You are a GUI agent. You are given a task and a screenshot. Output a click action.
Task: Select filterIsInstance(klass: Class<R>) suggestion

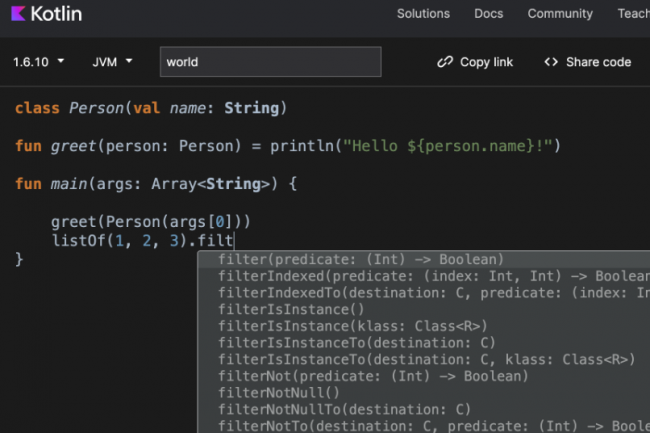(x=424, y=326)
